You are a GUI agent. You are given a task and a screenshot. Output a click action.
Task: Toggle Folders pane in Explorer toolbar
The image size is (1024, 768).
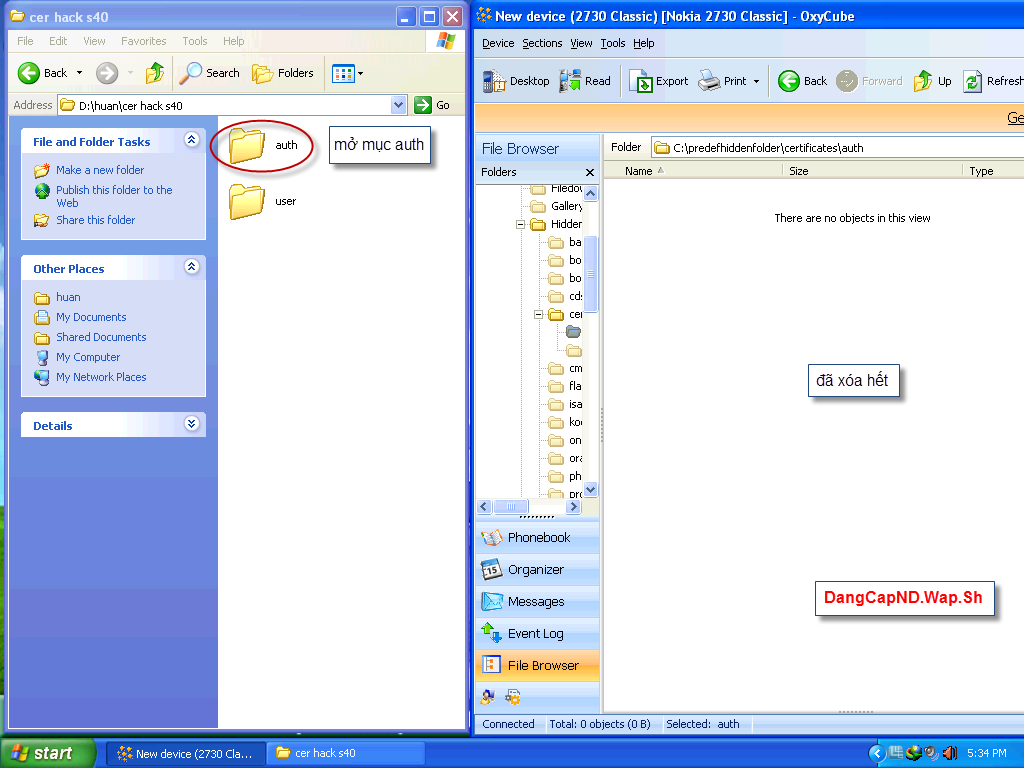click(x=283, y=73)
